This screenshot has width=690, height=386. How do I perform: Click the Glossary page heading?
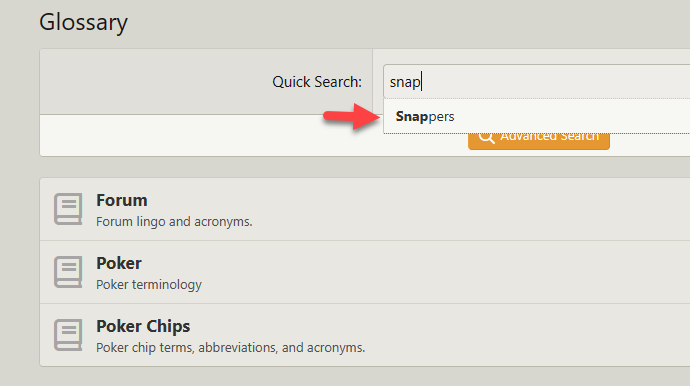pos(84,22)
